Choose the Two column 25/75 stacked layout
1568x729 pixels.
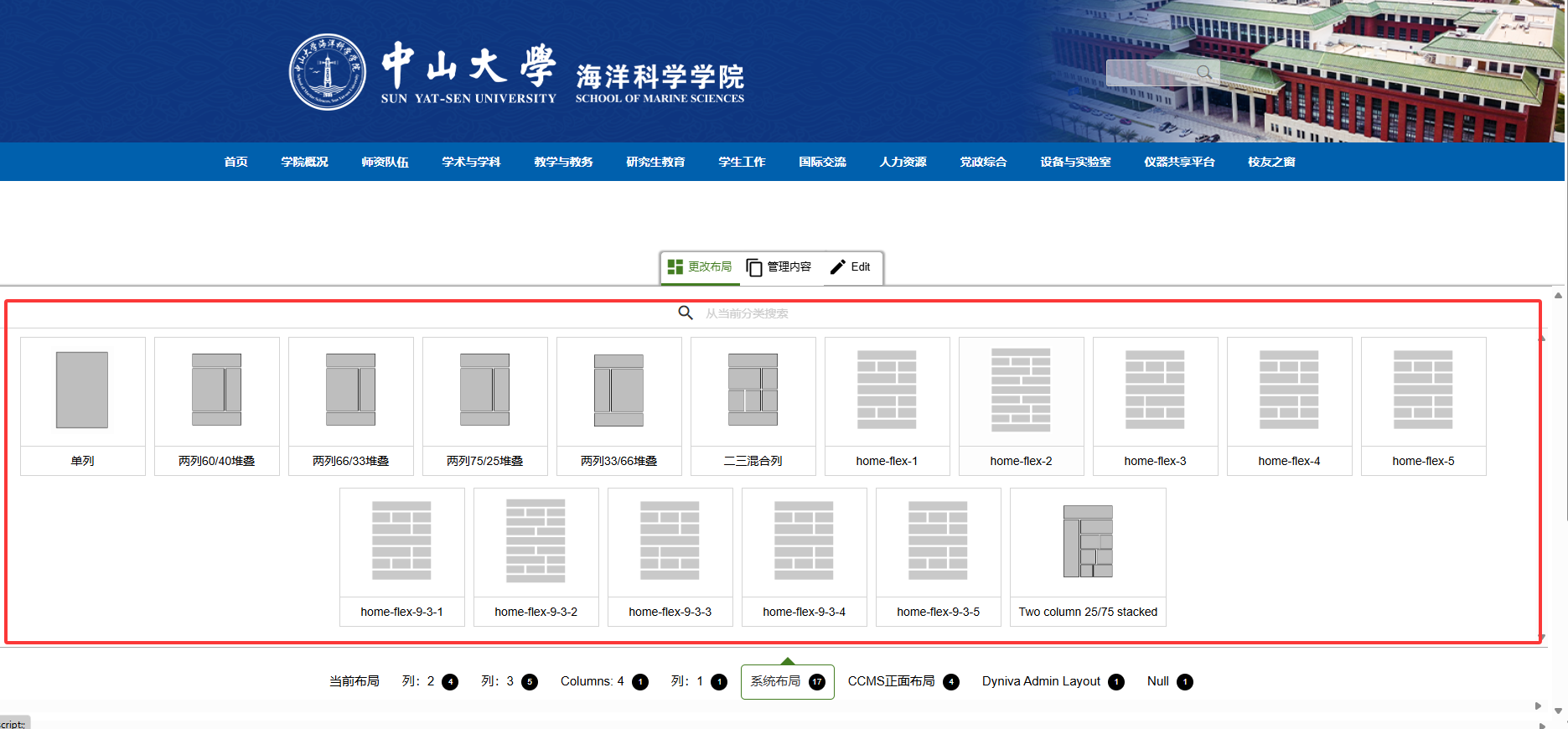pos(1088,542)
